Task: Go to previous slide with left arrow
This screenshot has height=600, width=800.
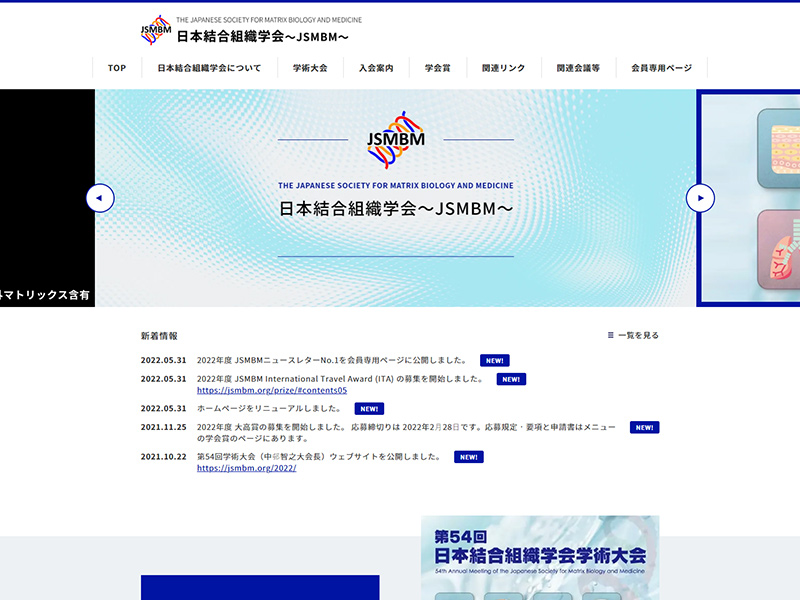Action: click(100, 198)
